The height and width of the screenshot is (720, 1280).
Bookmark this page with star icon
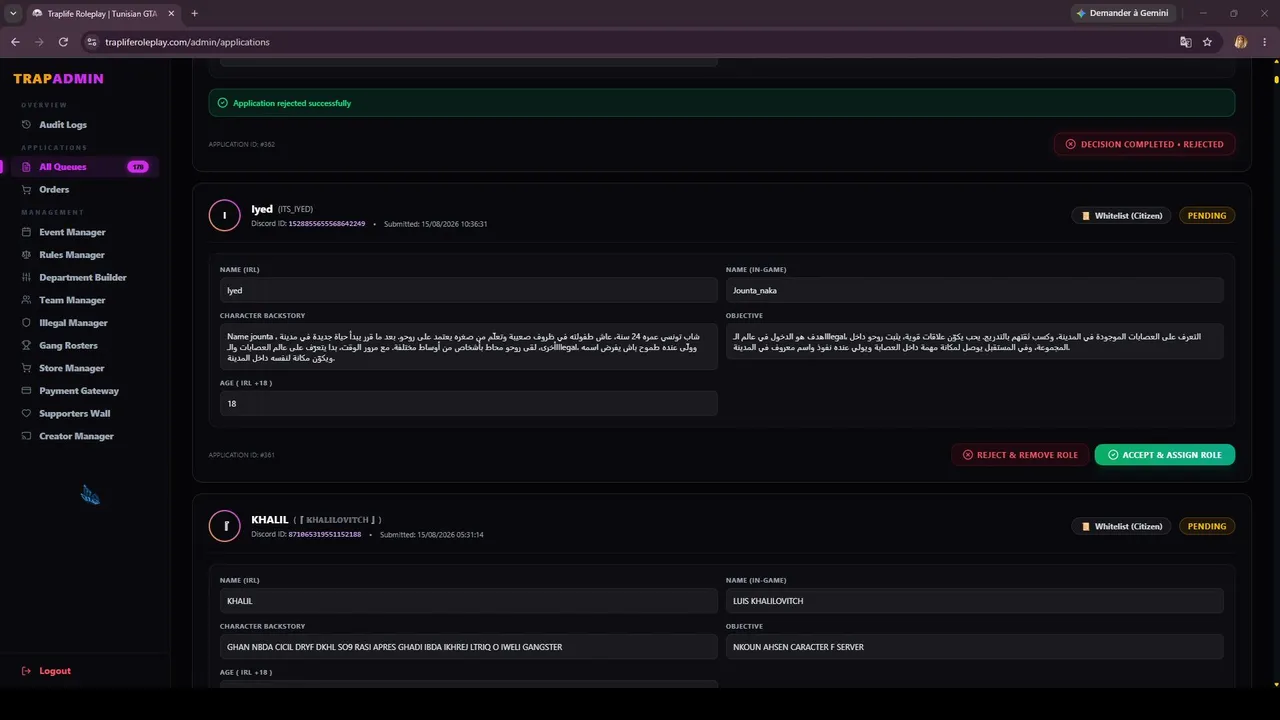1207,42
